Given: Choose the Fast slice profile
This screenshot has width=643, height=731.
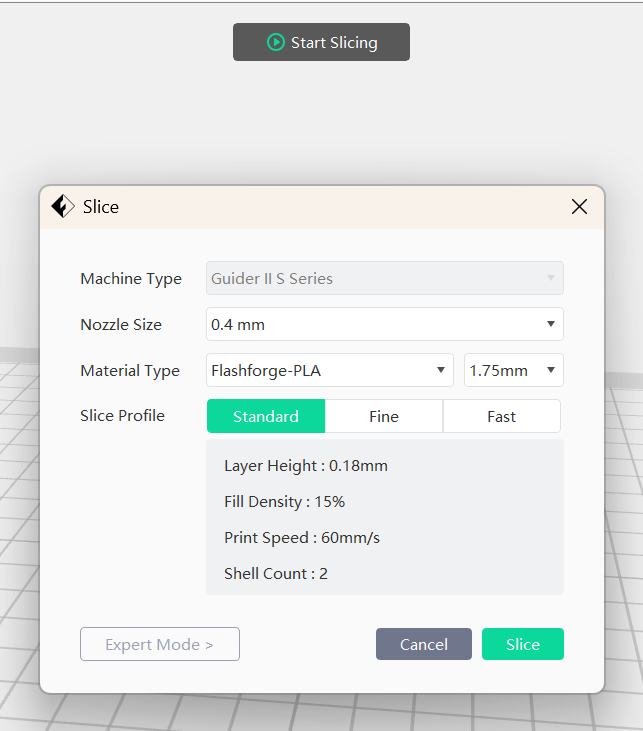Looking at the screenshot, I should (502, 416).
